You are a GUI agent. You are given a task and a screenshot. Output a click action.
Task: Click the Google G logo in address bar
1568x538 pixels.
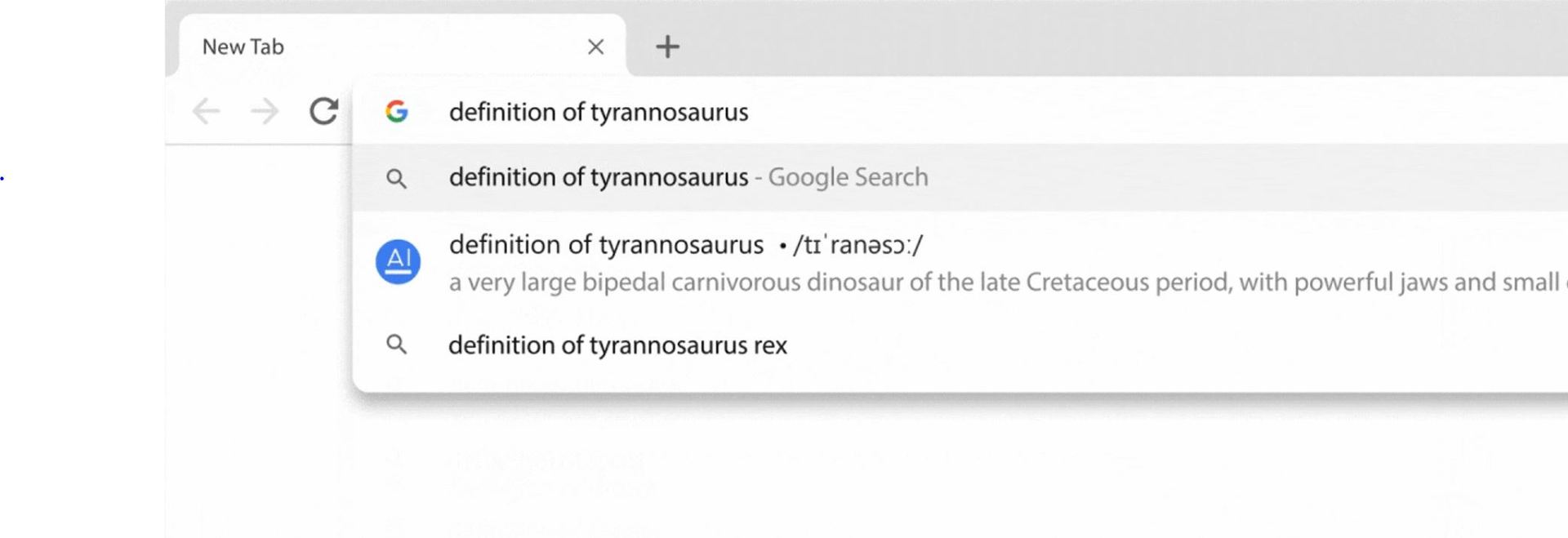tap(397, 111)
